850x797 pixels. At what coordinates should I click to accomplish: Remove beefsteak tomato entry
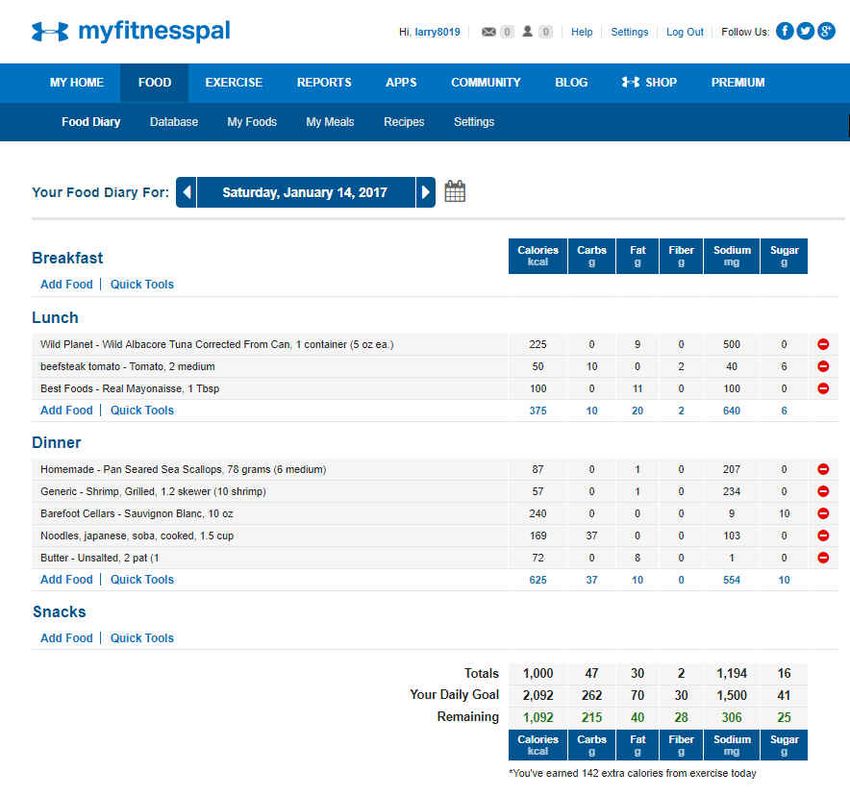click(x=823, y=367)
